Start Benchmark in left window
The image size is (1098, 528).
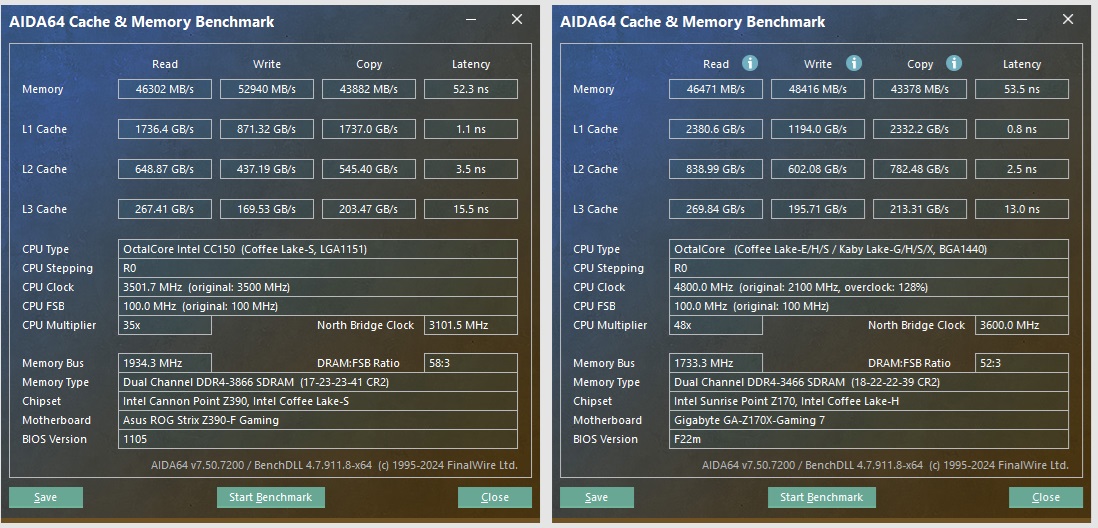pos(270,497)
